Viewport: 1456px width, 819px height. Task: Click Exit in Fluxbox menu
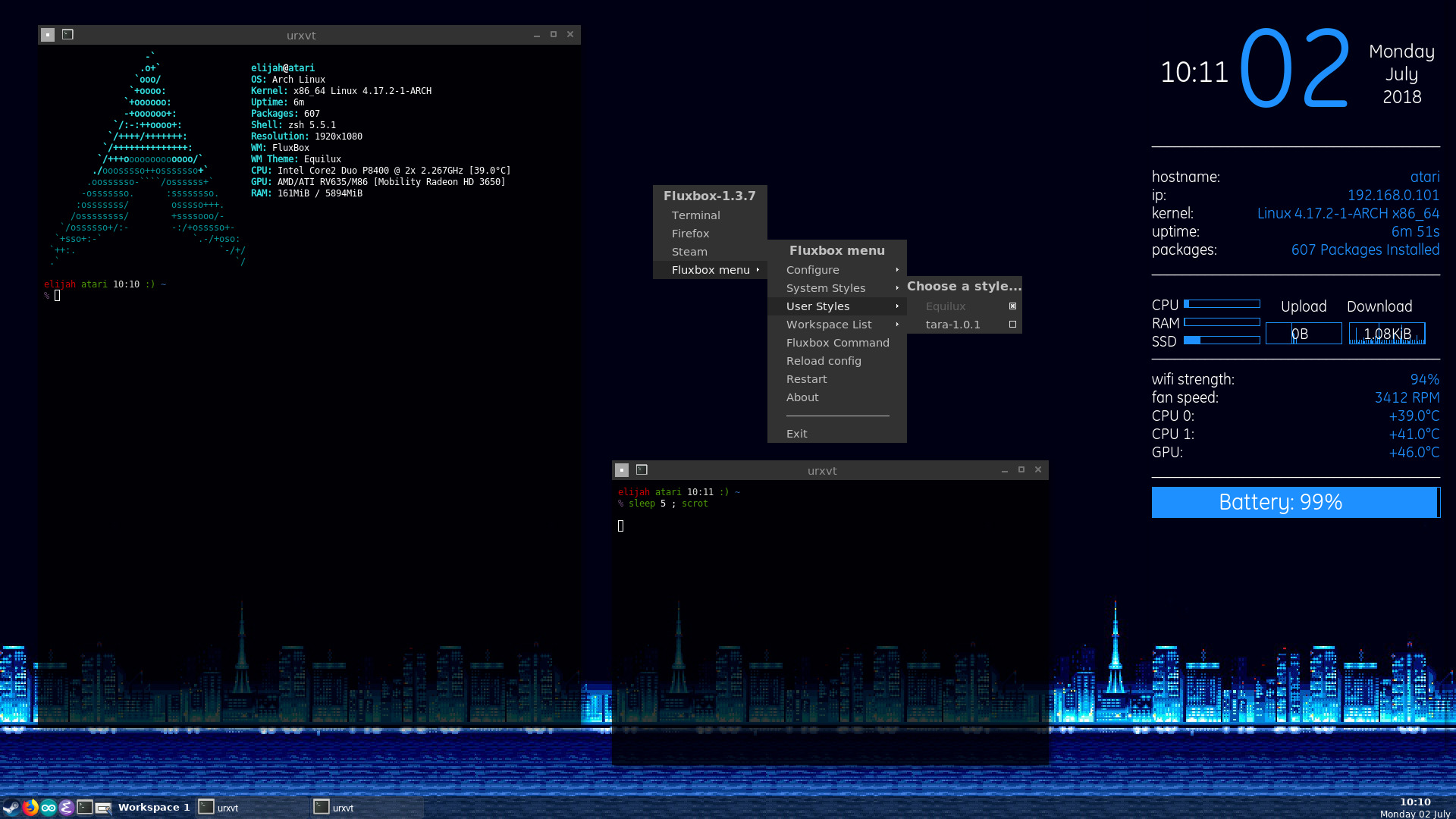click(837, 434)
